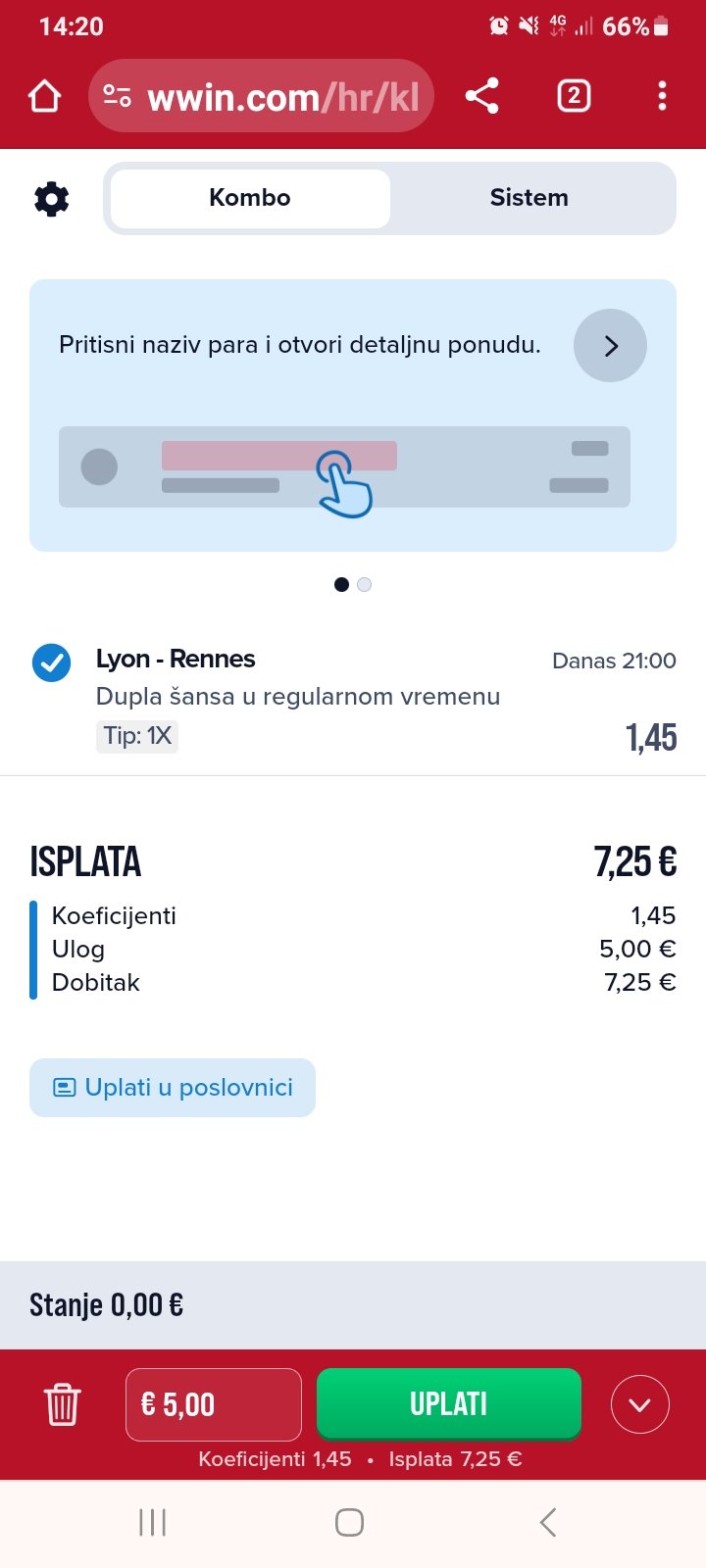Switch to the Kombo tab
The height and width of the screenshot is (1568, 706).
click(250, 199)
